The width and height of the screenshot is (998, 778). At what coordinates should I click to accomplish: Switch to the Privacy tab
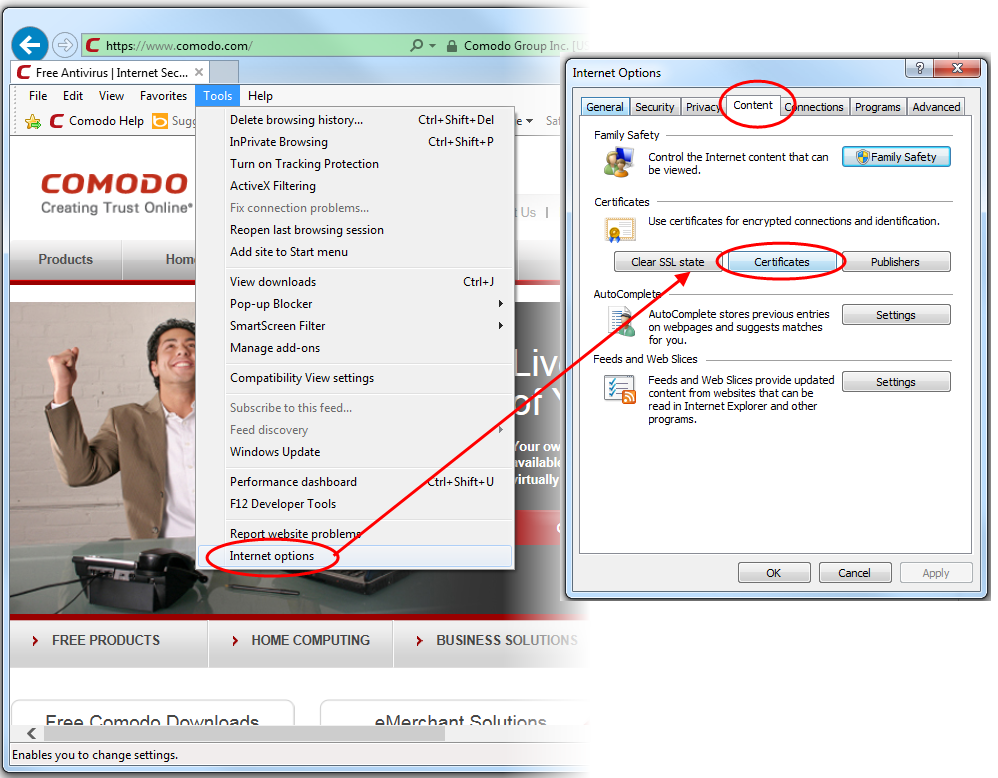pos(703,107)
